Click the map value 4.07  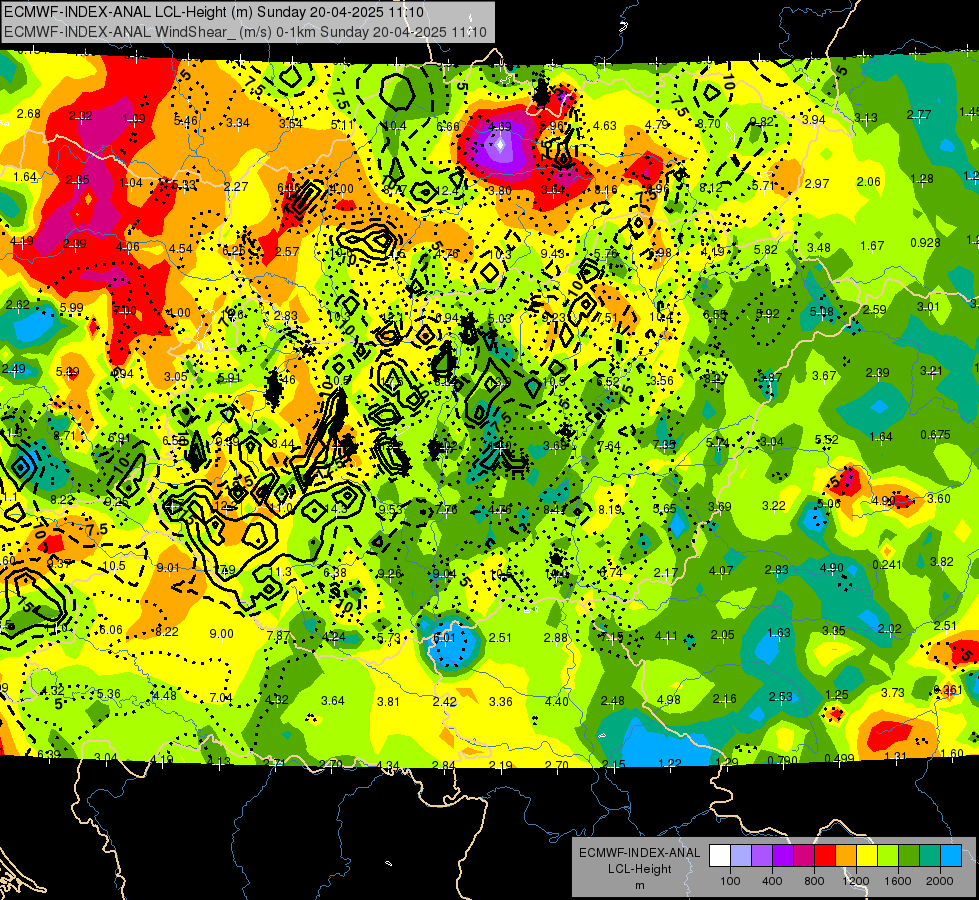(721, 570)
